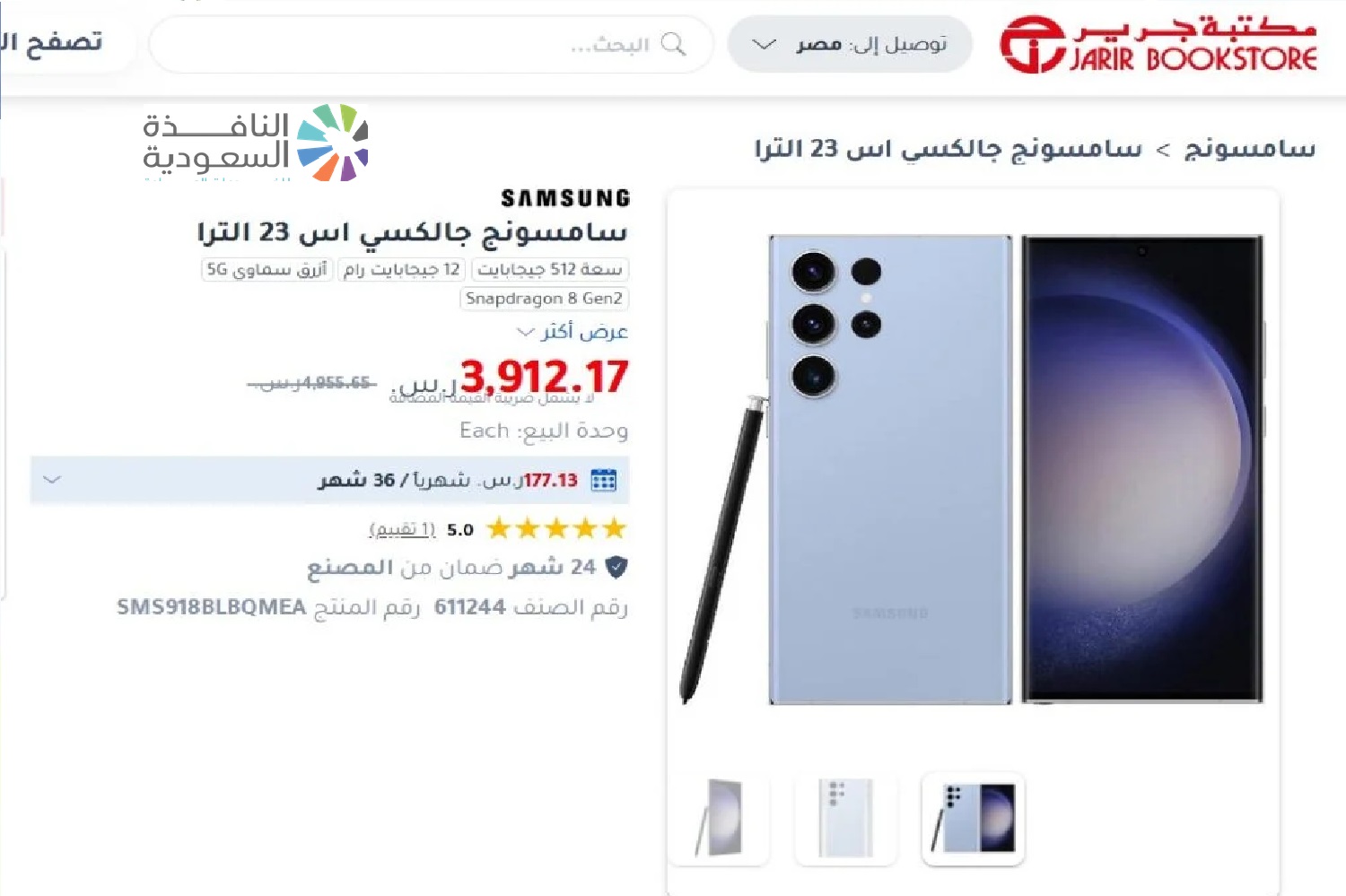Image resolution: width=1346 pixels, height=896 pixels.
Task: Open the سامسونج breadcrumb link
Action: 1250,148
